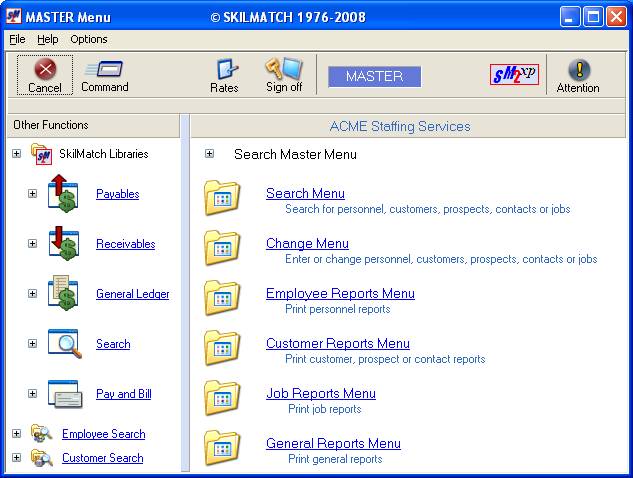The image size is (633, 478).
Task: Expand the General Ledger tree node
Action: click(32, 294)
